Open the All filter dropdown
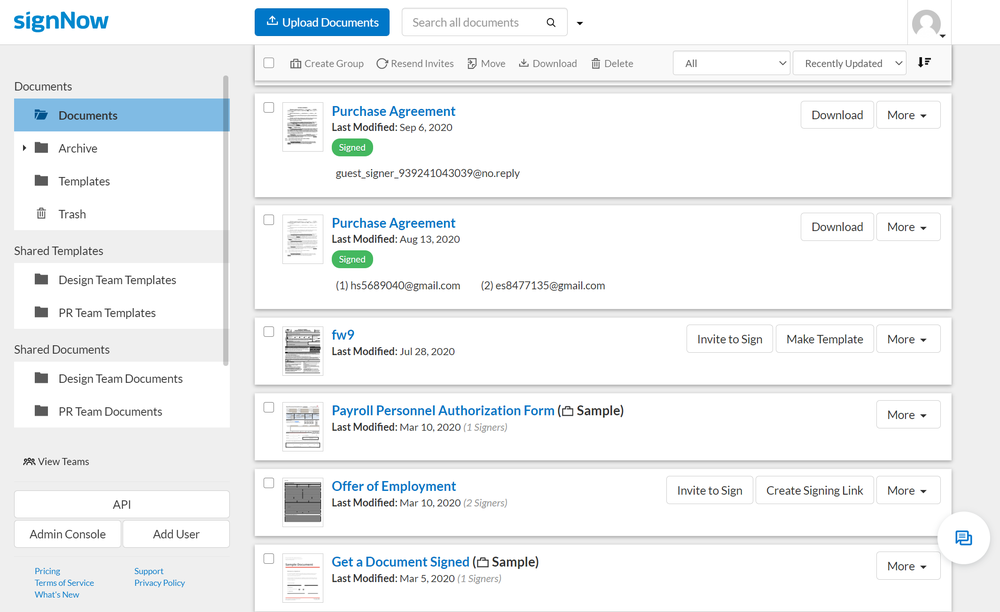The width and height of the screenshot is (1000, 612). [x=732, y=63]
